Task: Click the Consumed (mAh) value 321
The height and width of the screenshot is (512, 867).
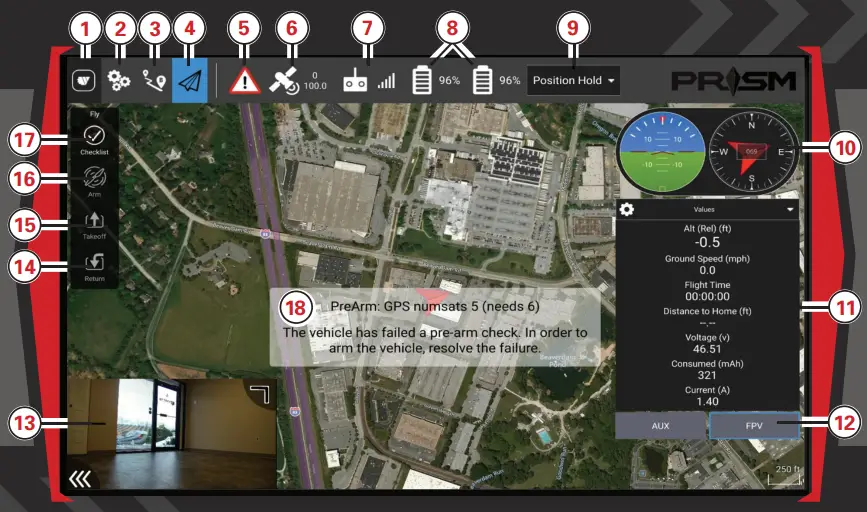Action: (x=707, y=375)
